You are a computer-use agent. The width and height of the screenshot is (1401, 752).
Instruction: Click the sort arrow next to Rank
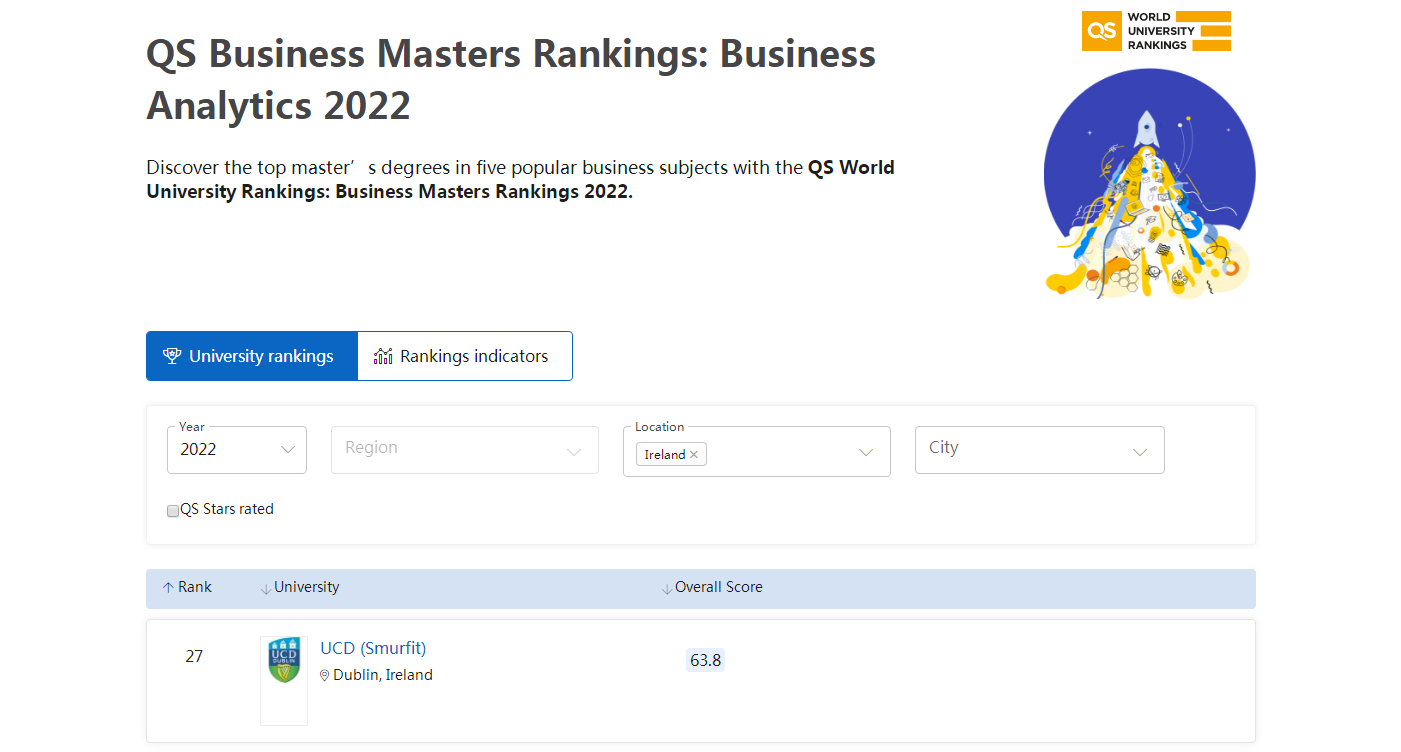coord(168,588)
